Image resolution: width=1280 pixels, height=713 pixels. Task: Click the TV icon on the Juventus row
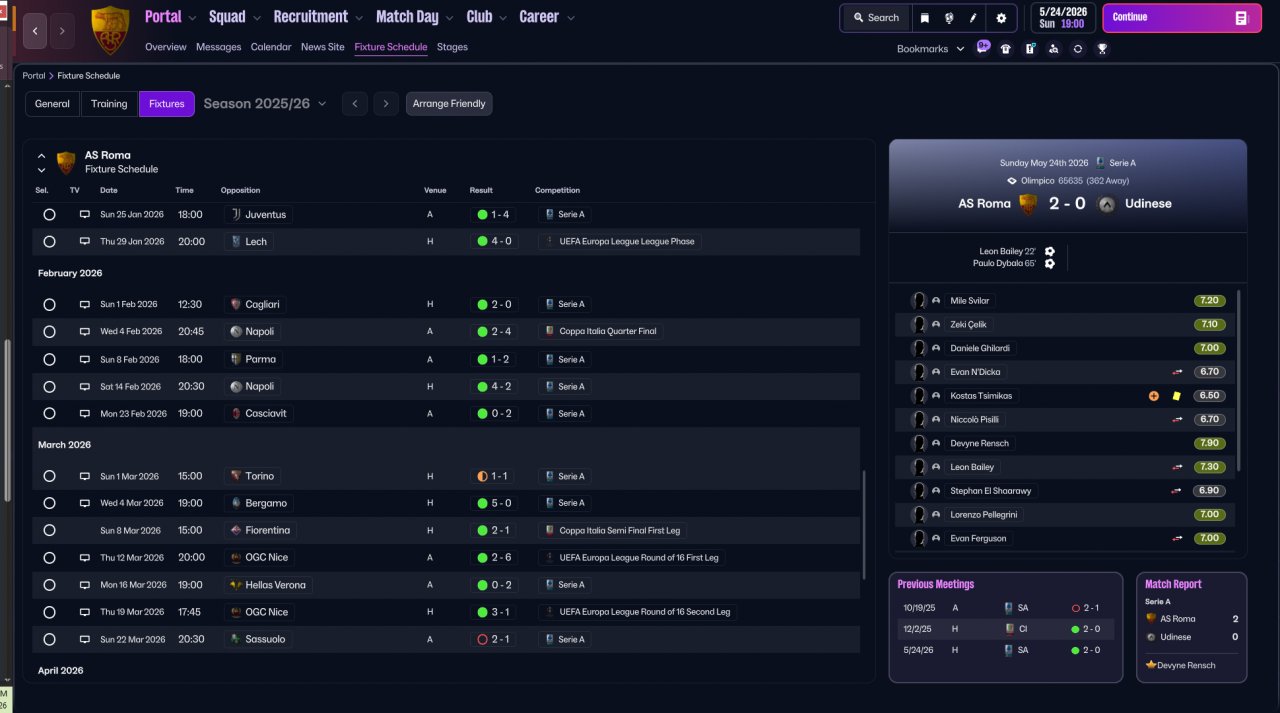tap(85, 214)
